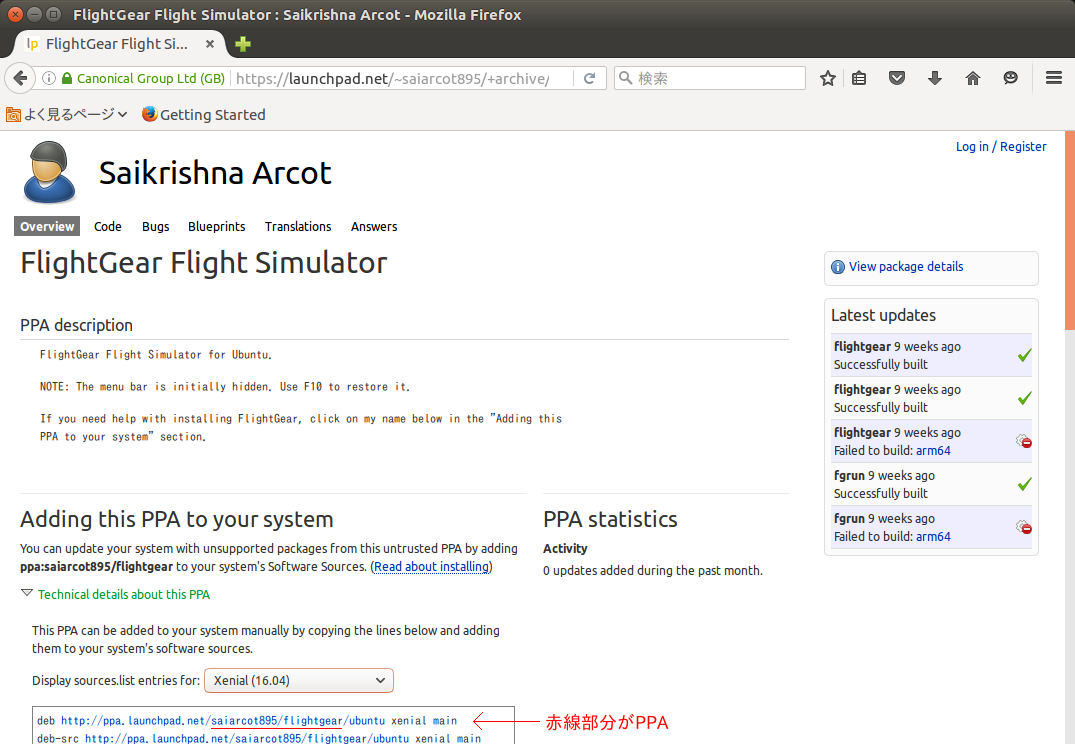Switch to the Code tab
1075x744 pixels.
point(108,226)
